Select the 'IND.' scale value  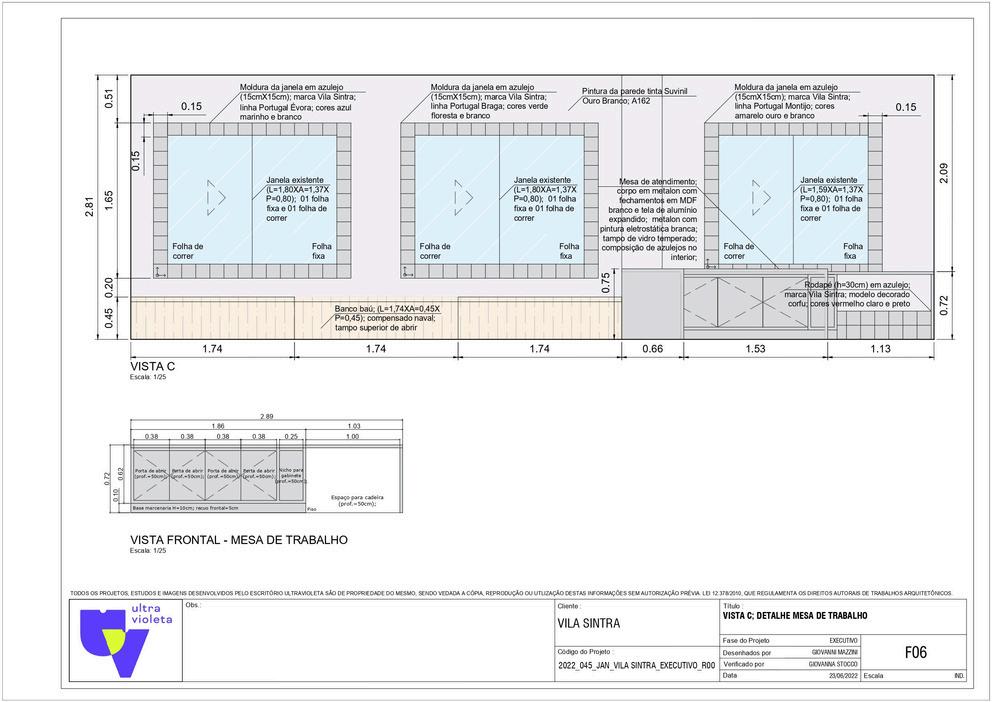(x=959, y=676)
